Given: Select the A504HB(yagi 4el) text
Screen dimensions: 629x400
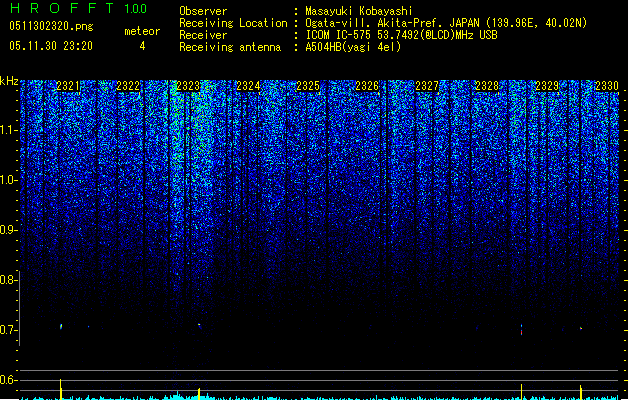Looking at the screenshot, I should tap(353, 47).
